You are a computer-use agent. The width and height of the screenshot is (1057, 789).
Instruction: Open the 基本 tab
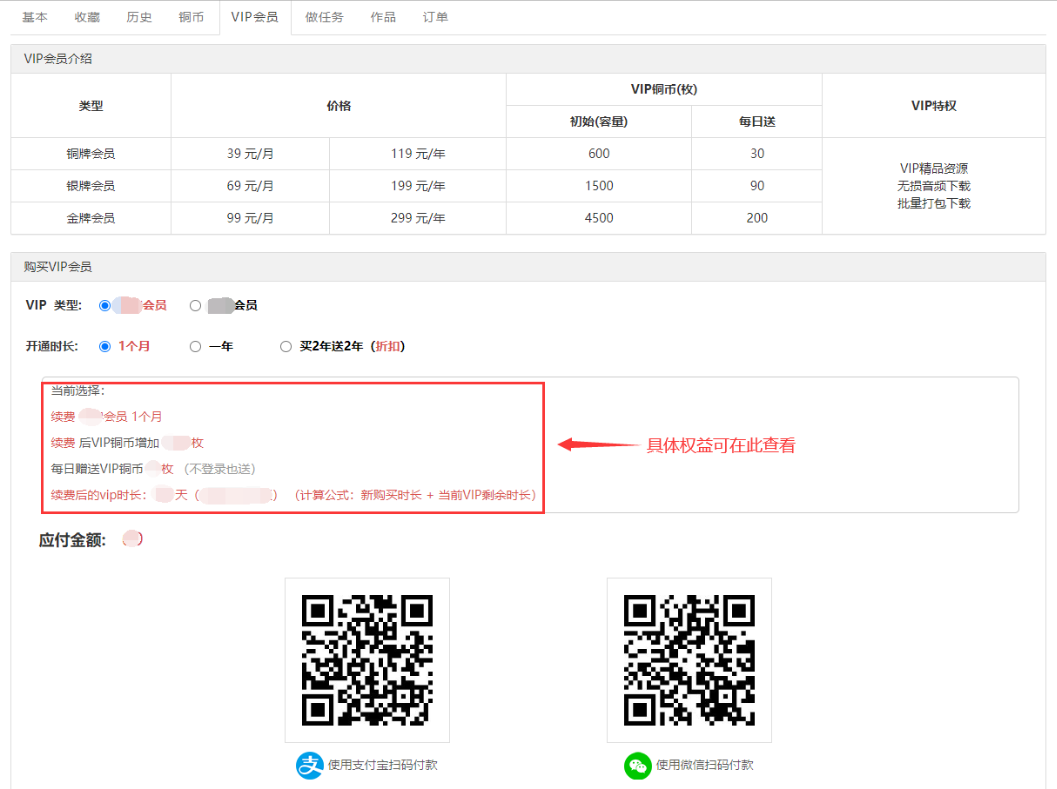click(x=34, y=18)
